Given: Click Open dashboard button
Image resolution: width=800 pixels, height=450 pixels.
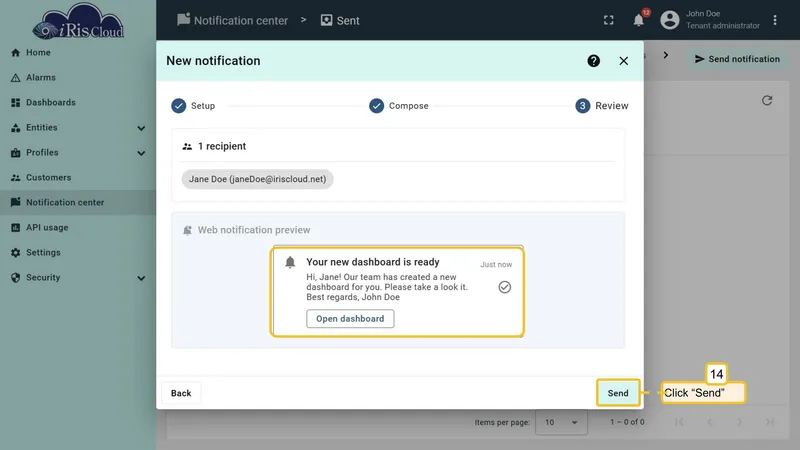Looking at the screenshot, I should point(350,318).
